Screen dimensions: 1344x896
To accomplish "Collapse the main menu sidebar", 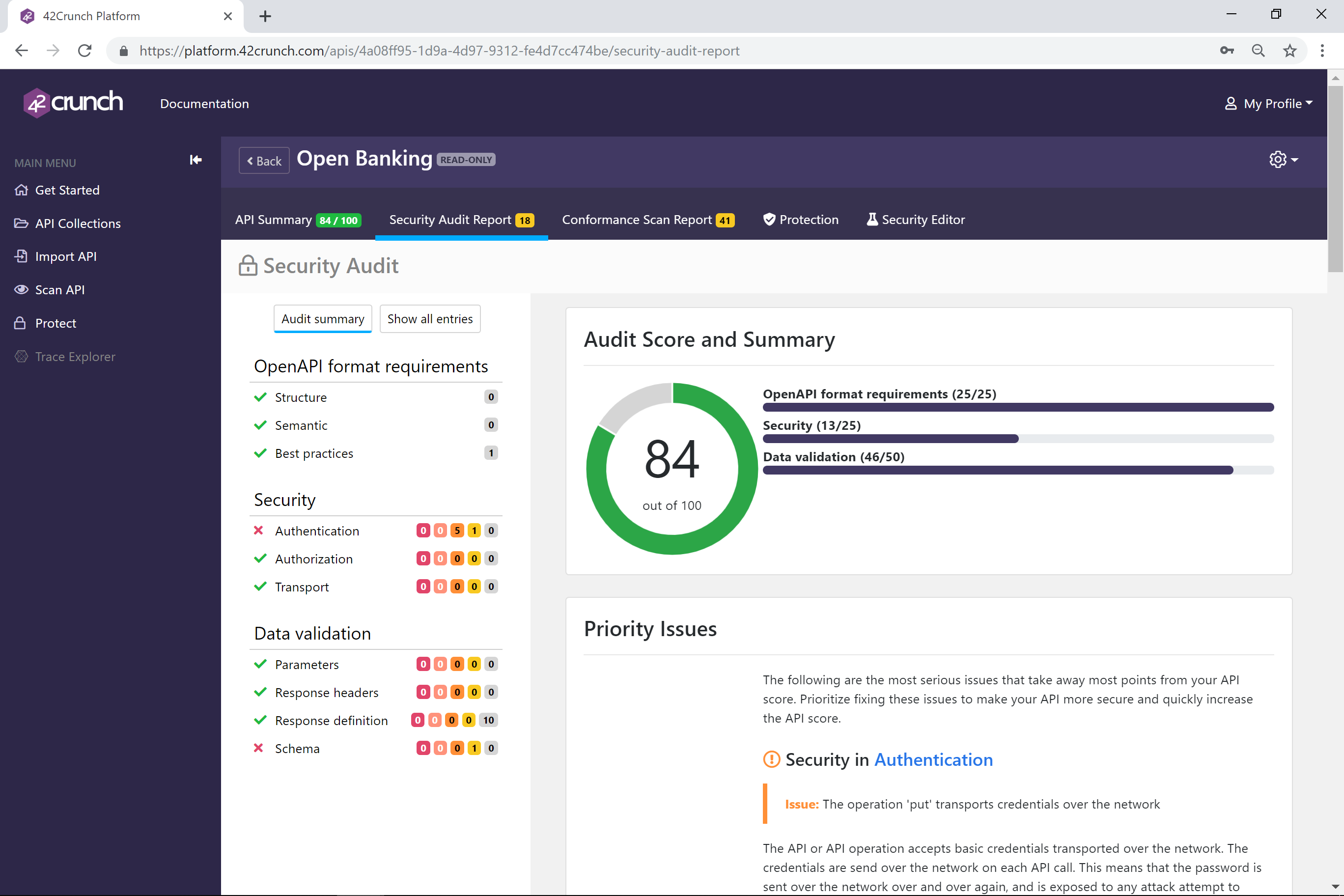I will tap(195, 160).
